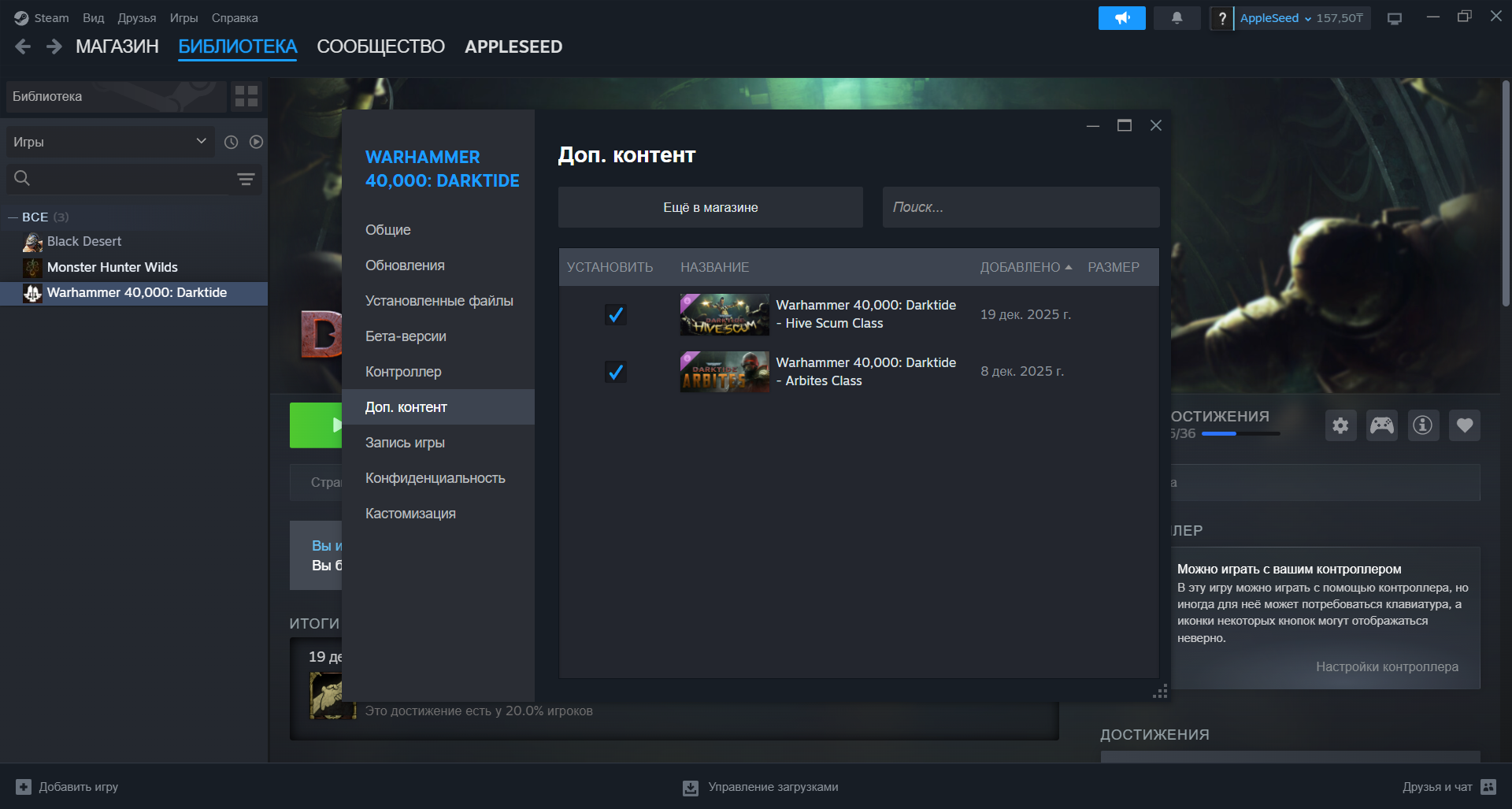Open Обновления properties section
The width and height of the screenshot is (1512, 809).
point(438,265)
